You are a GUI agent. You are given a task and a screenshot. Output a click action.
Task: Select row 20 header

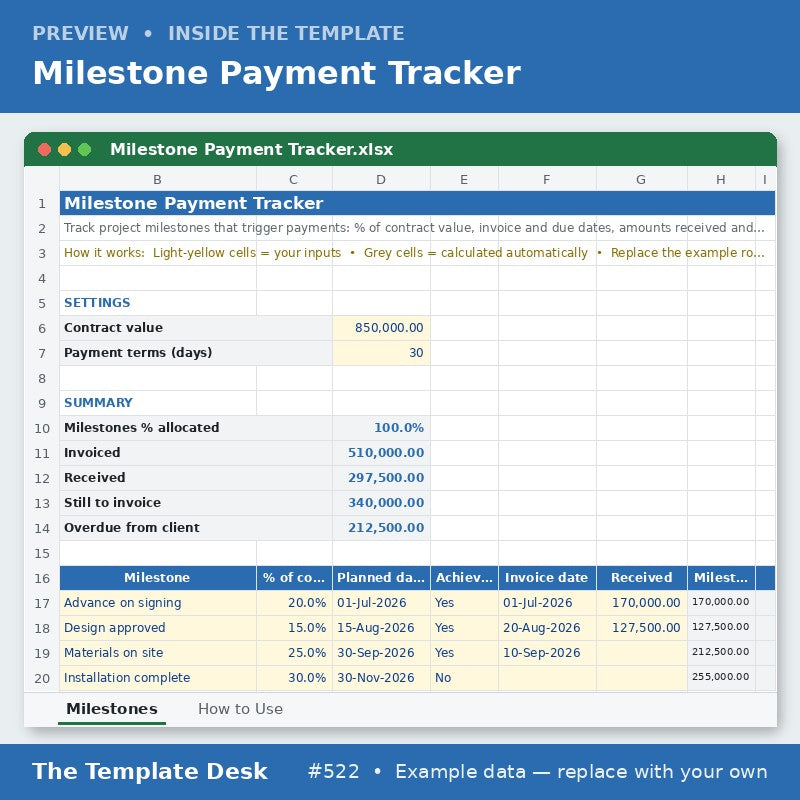point(42,678)
